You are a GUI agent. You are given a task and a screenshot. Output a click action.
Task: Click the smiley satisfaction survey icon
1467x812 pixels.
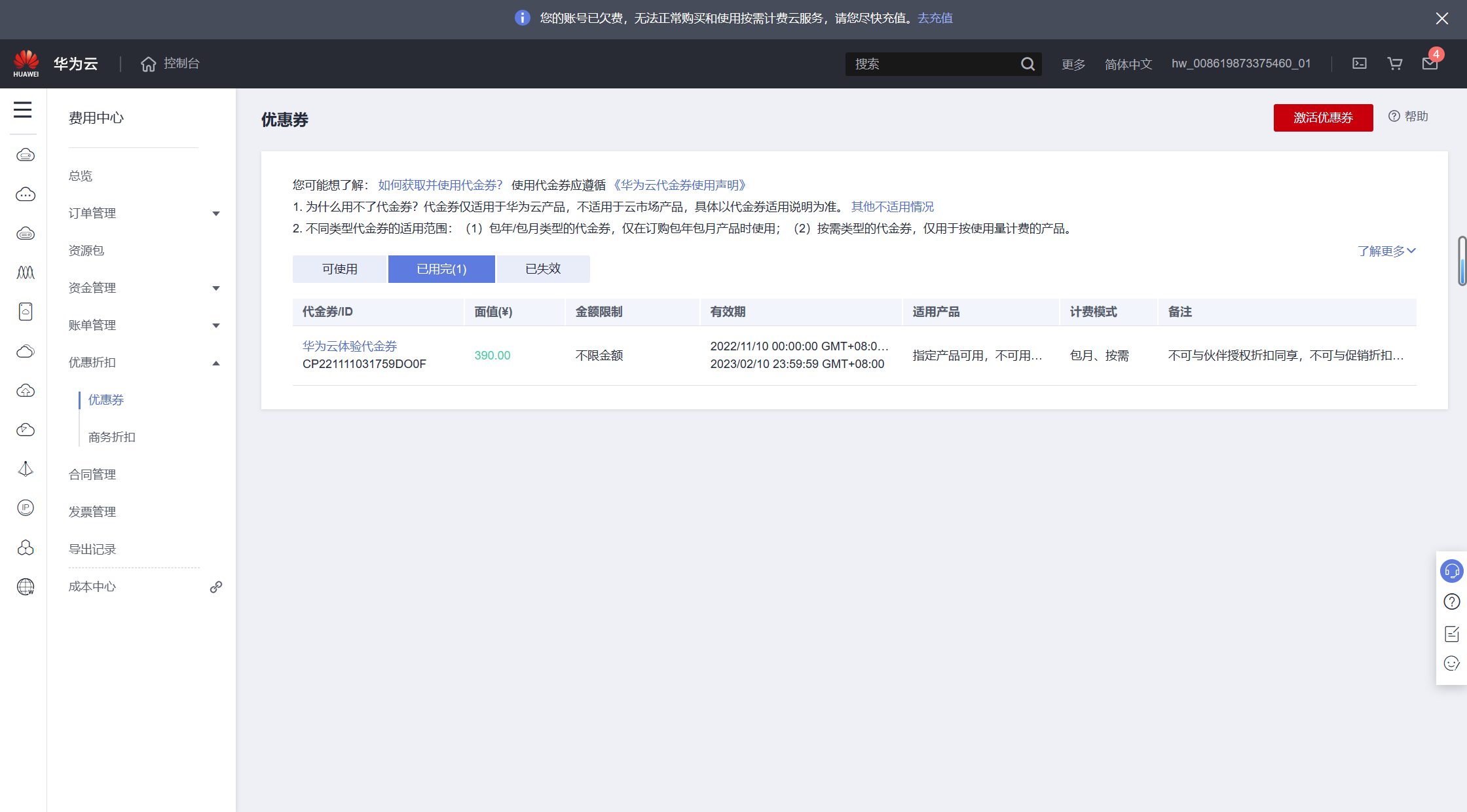click(1451, 663)
